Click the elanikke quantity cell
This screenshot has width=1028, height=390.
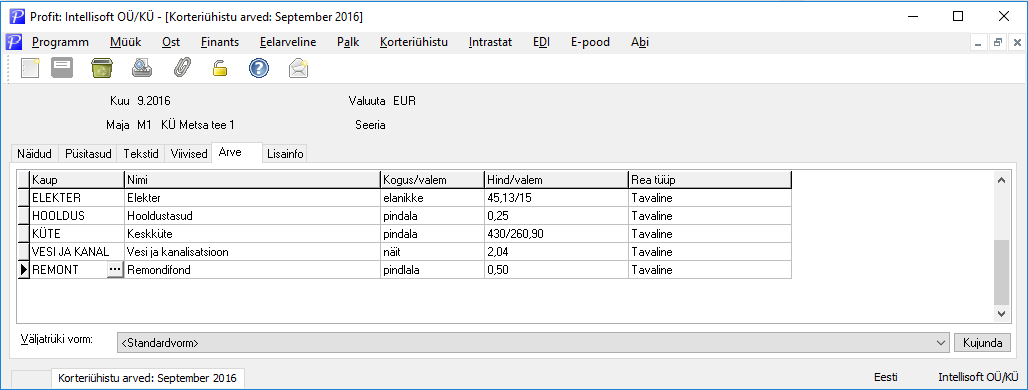click(x=432, y=197)
